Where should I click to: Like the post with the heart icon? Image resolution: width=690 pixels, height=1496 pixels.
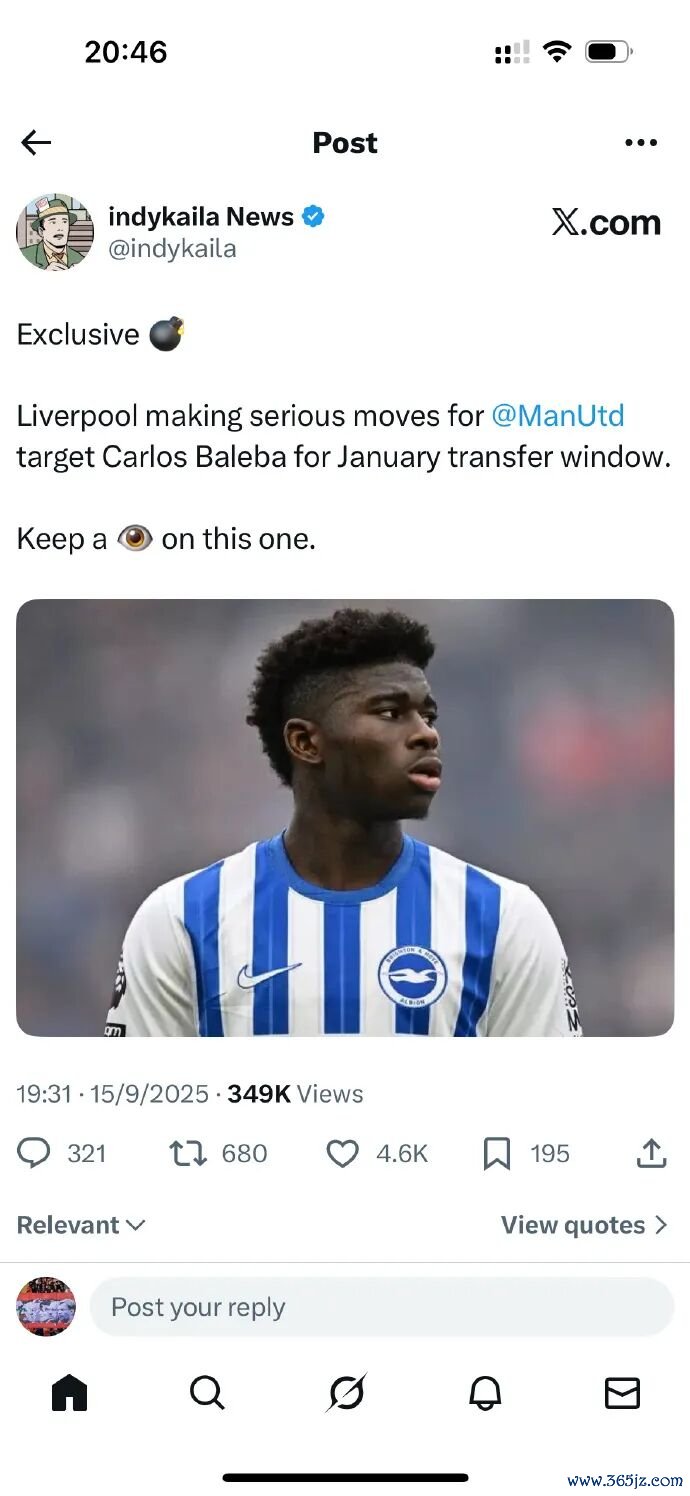(343, 1153)
